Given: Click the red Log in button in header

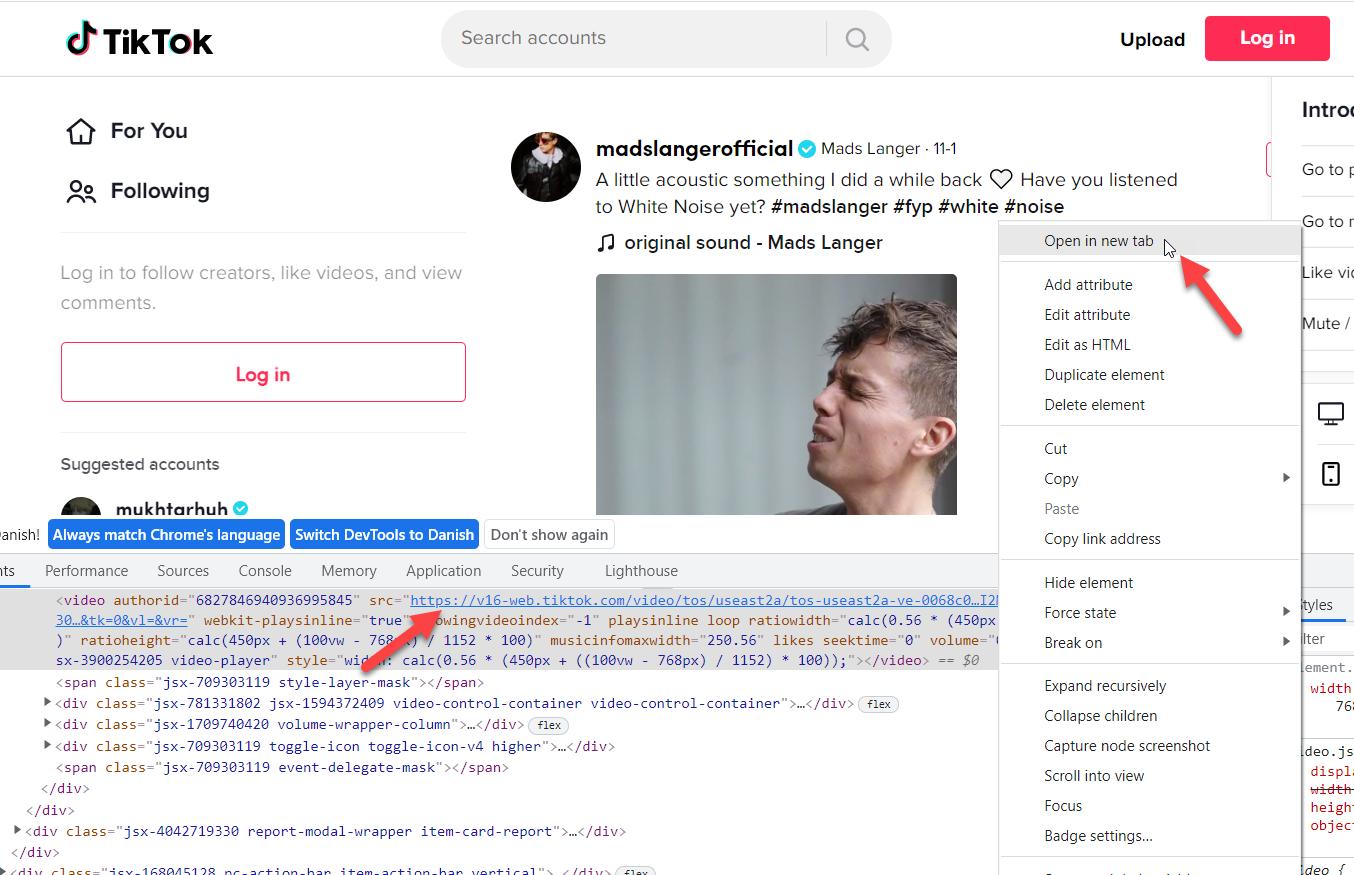Looking at the screenshot, I should pos(1267,39).
